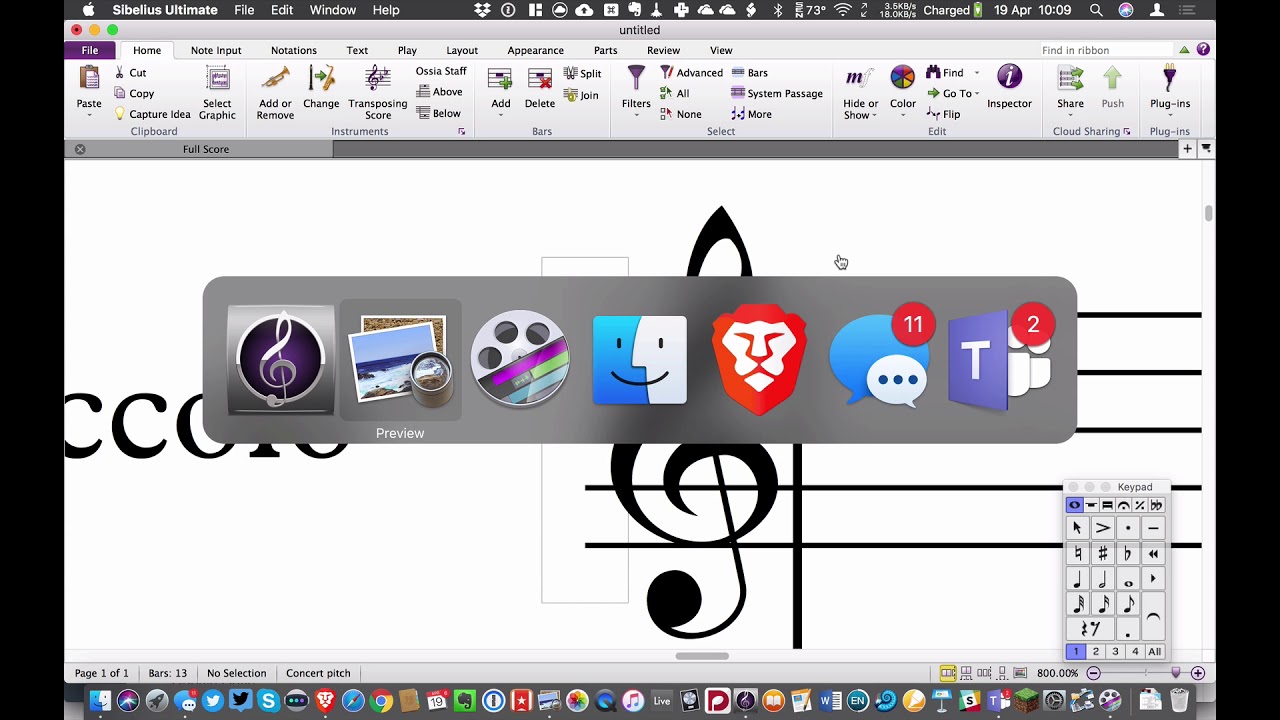
Task: Click Ossia Staff Above button
Action: pyautogui.click(x=440, y=92)
